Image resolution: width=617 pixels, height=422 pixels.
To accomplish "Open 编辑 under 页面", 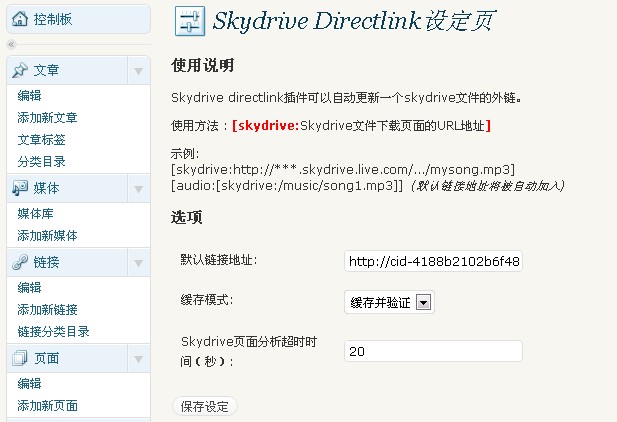I will (x=30, y=384).
